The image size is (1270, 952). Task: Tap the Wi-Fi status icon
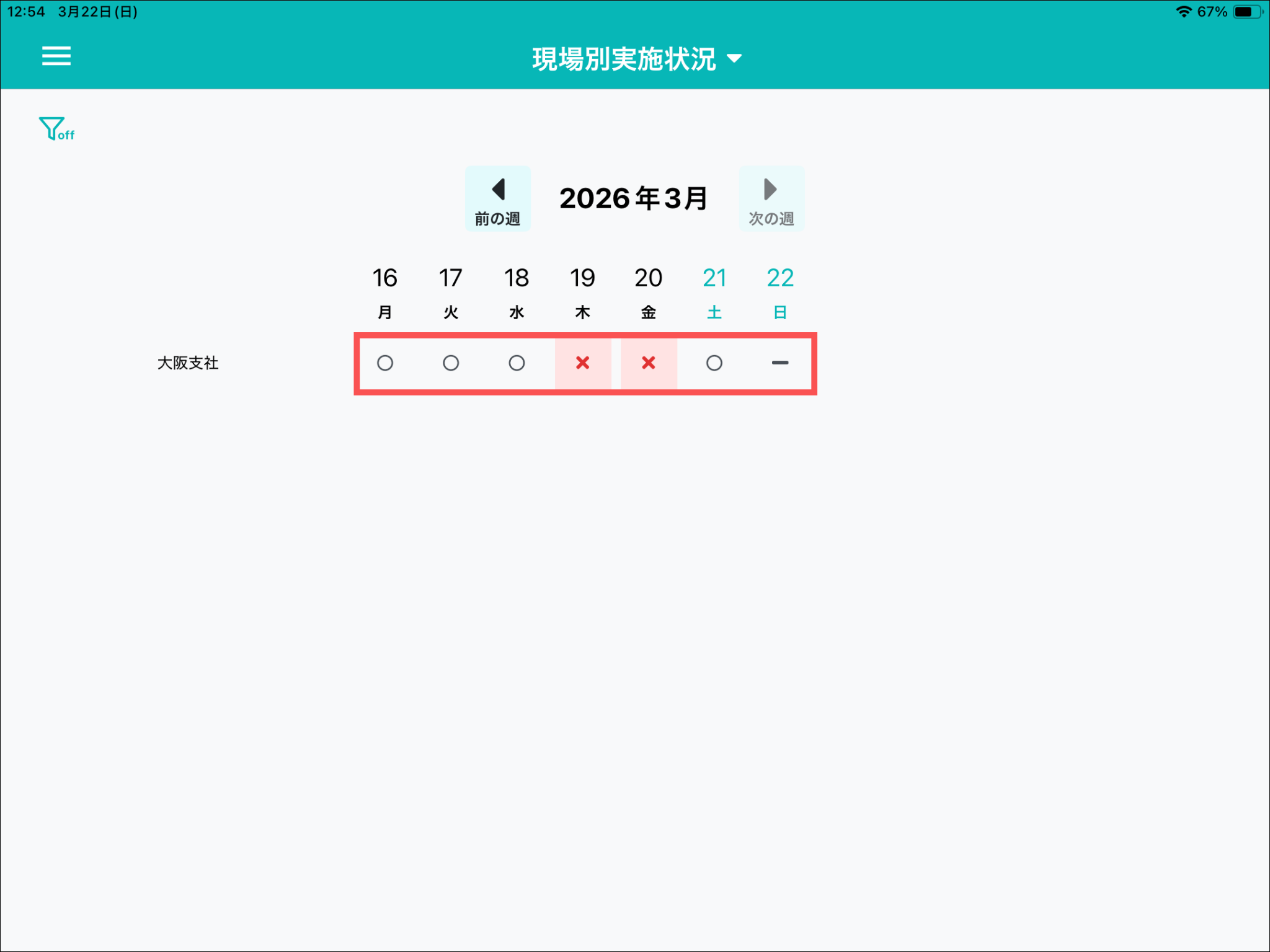tap(1183, 12)
